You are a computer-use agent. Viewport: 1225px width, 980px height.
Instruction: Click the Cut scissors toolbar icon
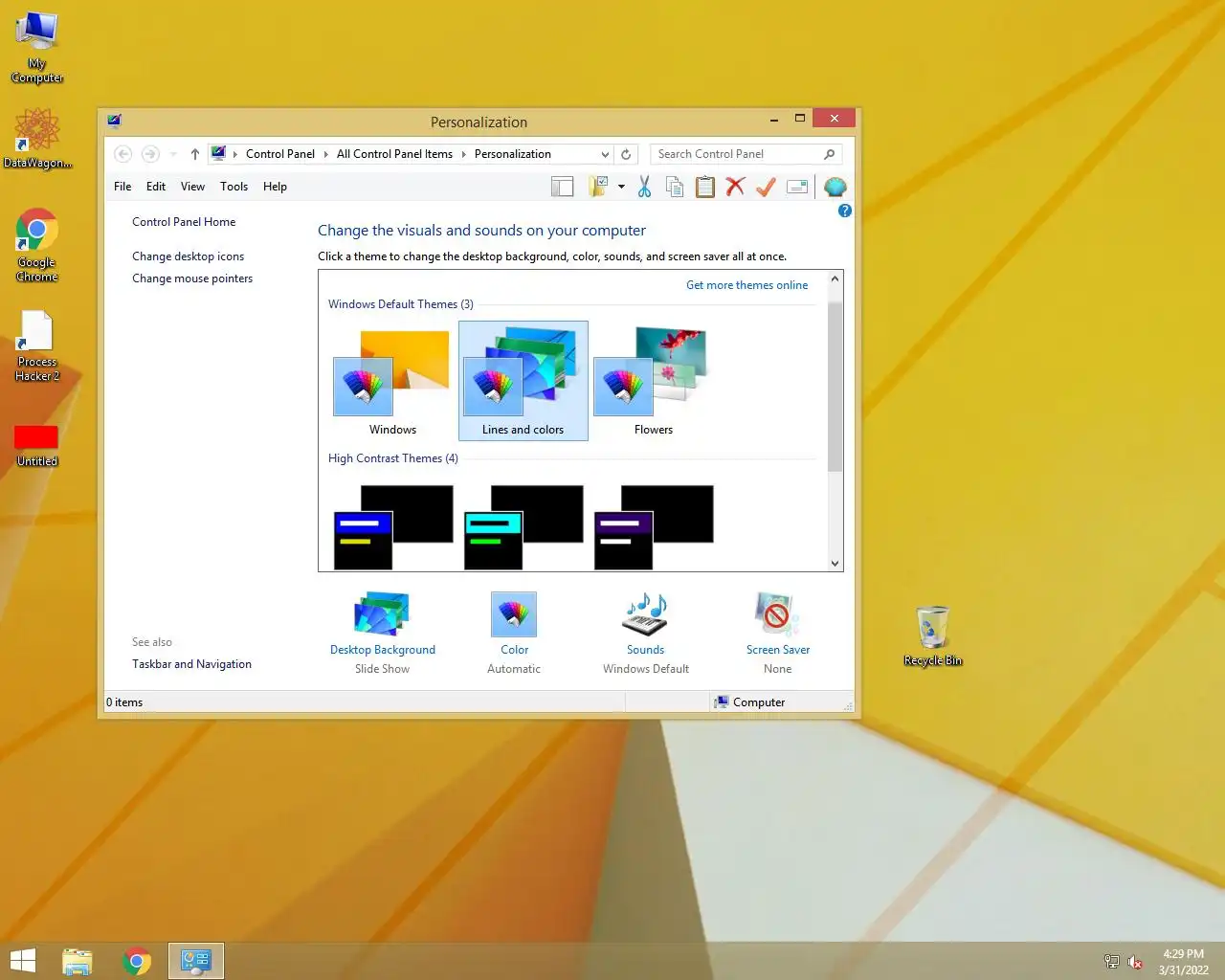click(644, 187)
